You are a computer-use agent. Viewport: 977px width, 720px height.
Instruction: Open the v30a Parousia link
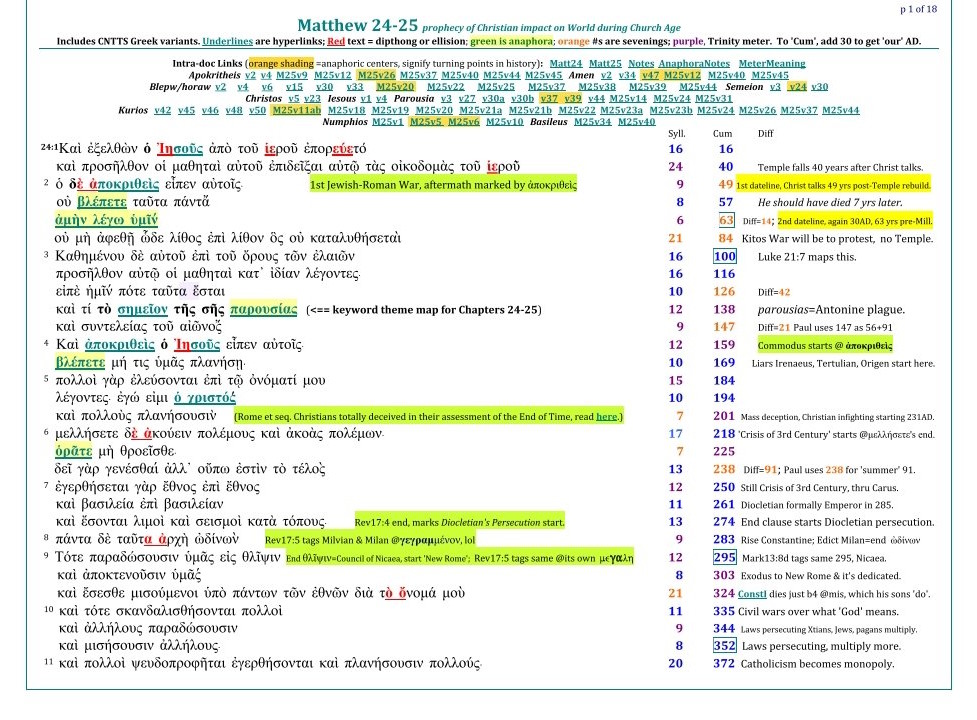493,98
